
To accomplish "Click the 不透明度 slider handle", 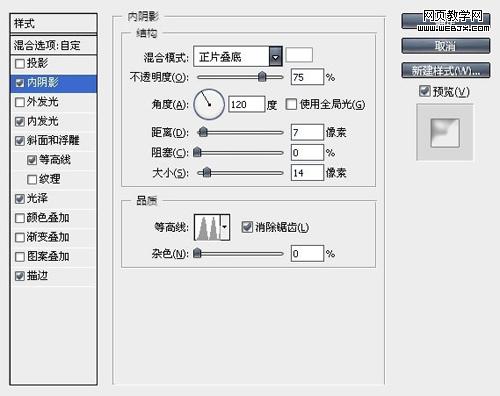I will (x=262, y=77).
